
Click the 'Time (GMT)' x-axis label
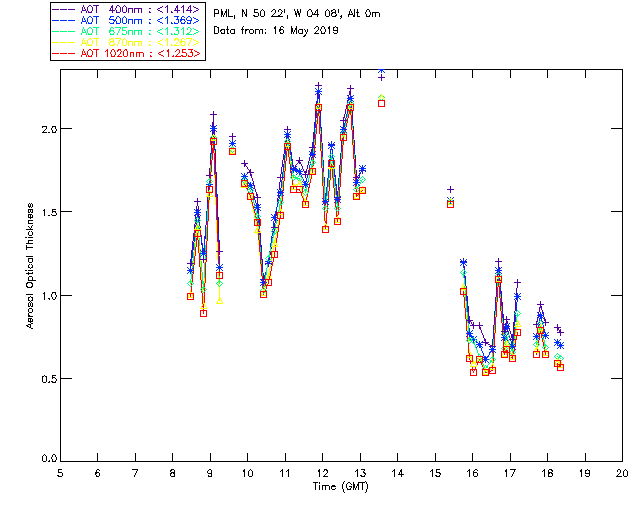point(340,486)
